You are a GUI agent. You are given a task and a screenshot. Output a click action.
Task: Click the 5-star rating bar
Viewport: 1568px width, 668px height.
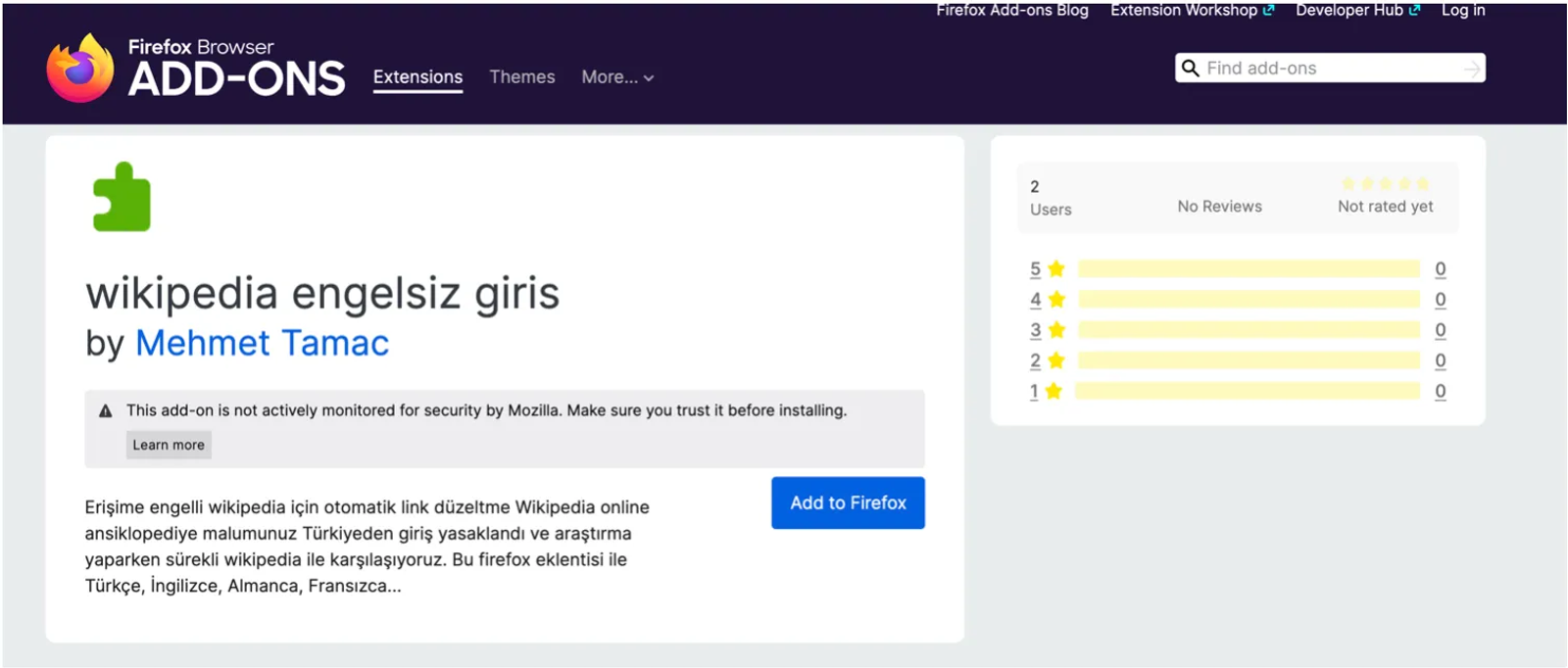pos(1249,268)
